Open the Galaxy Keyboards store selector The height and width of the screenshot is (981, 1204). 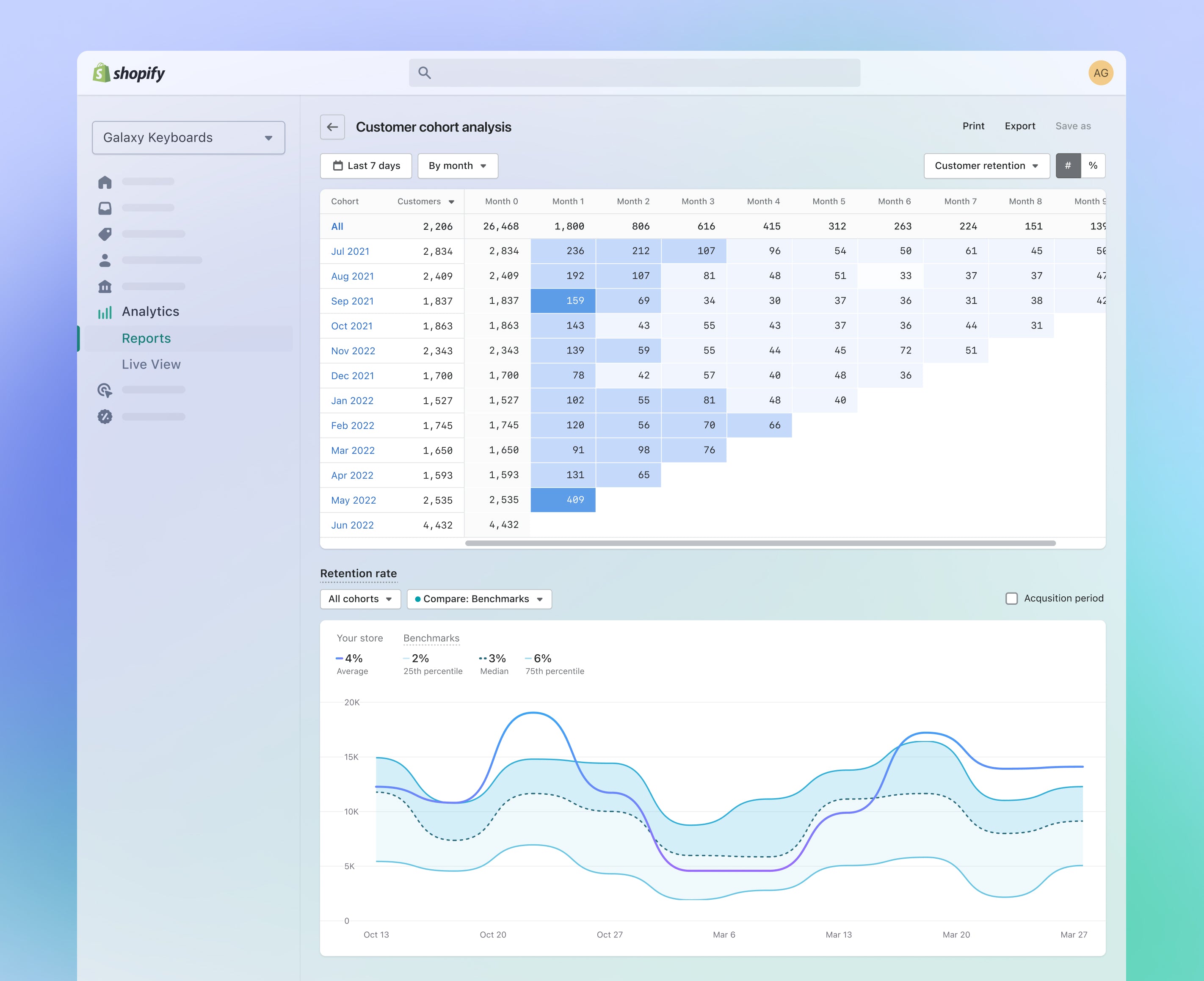(x=189, y=137)
